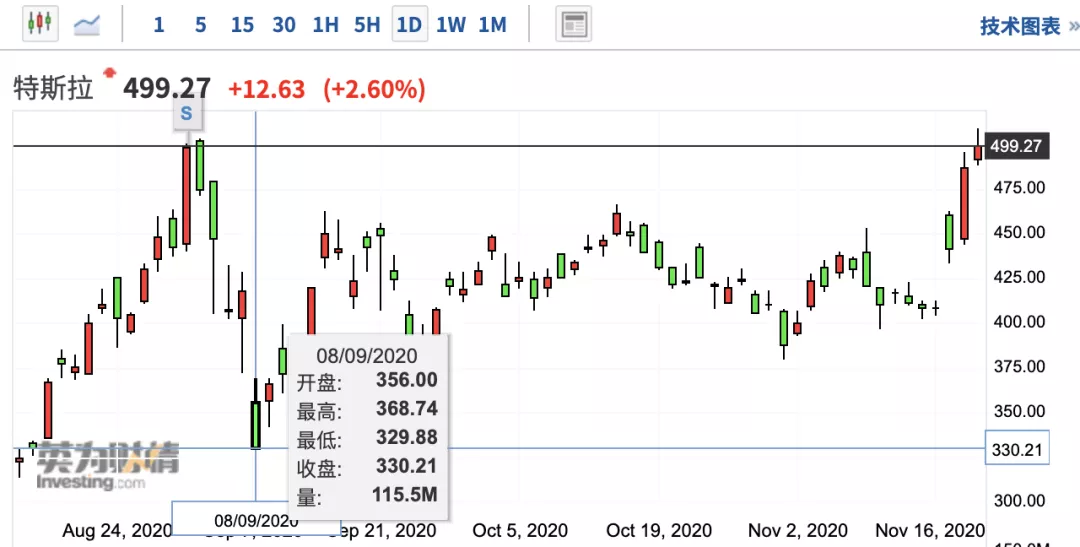The width and height of the screenshot is (1080, 547).
Task: Click the red marker beside 特斯拉
Action: point(109,72)
